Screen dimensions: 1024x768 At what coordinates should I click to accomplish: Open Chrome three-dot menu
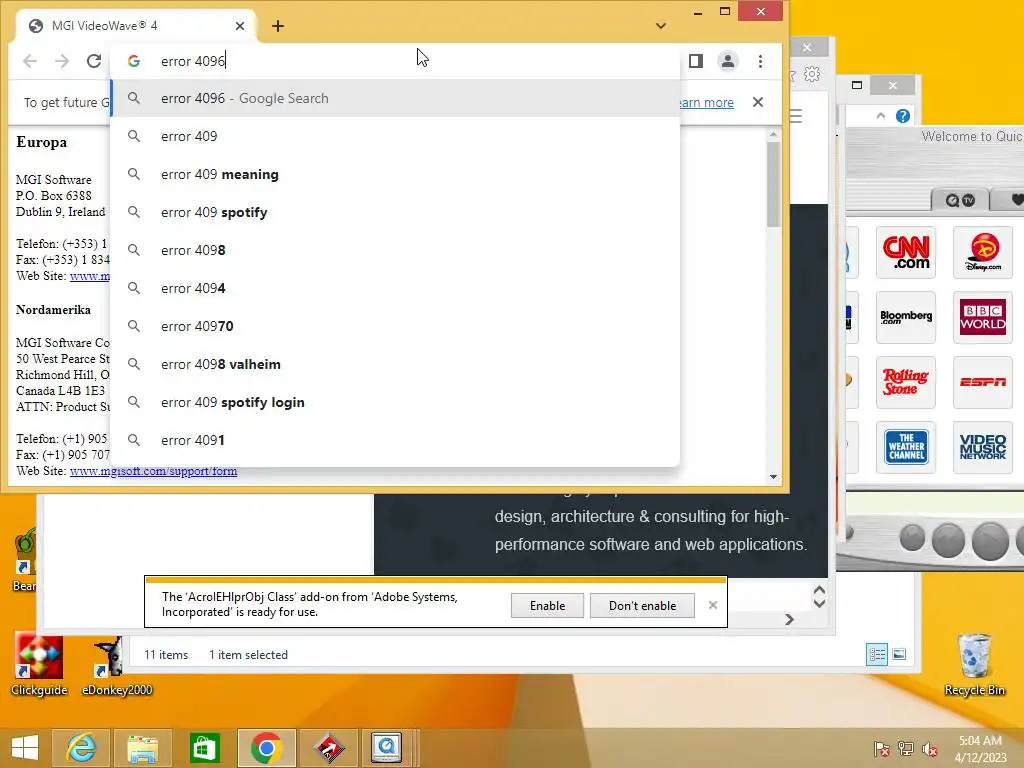(x=760, y=61)
